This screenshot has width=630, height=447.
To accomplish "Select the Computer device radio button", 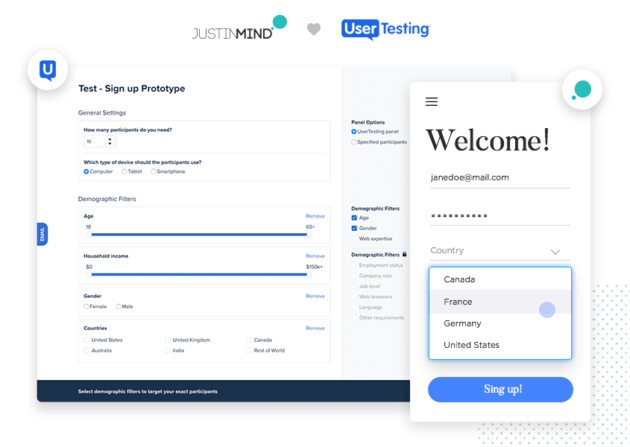I will click(x=86, y=171).
